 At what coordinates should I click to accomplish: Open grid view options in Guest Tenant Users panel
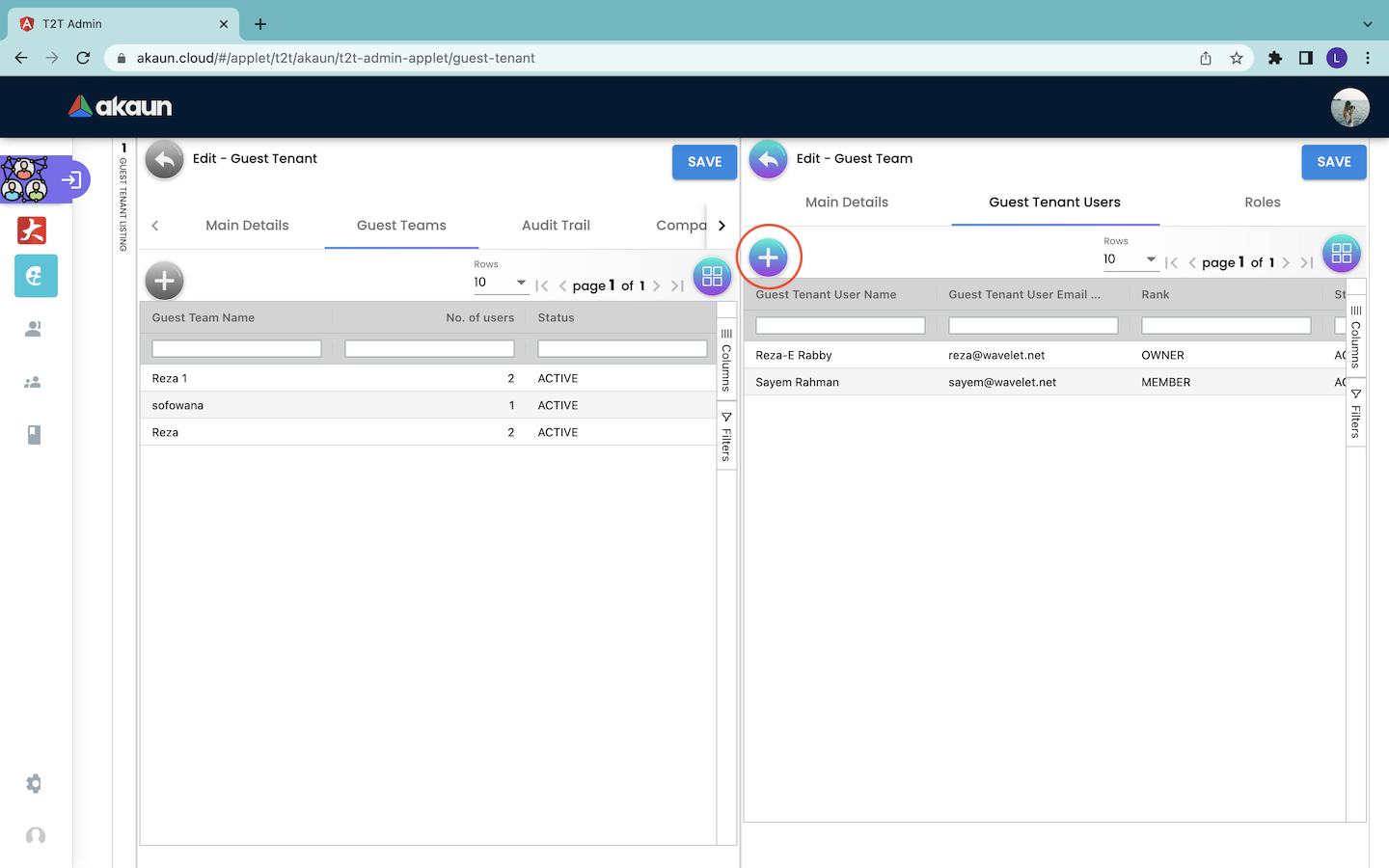click(x=1341, y=254)
